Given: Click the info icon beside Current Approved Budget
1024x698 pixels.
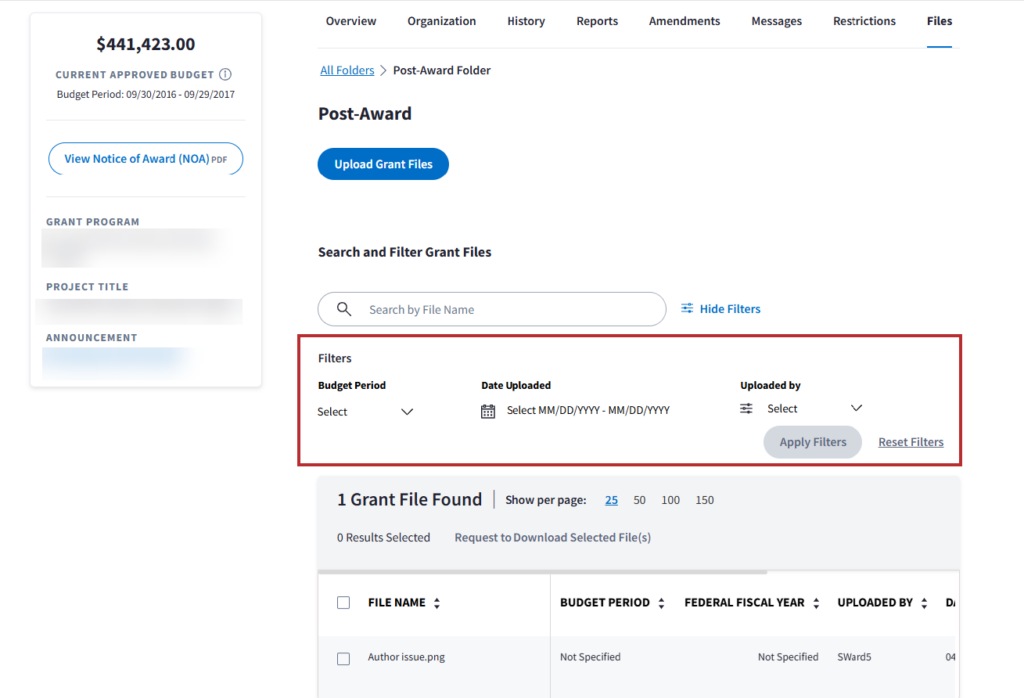Looking at the screenshot, I should tap(225, 75).
